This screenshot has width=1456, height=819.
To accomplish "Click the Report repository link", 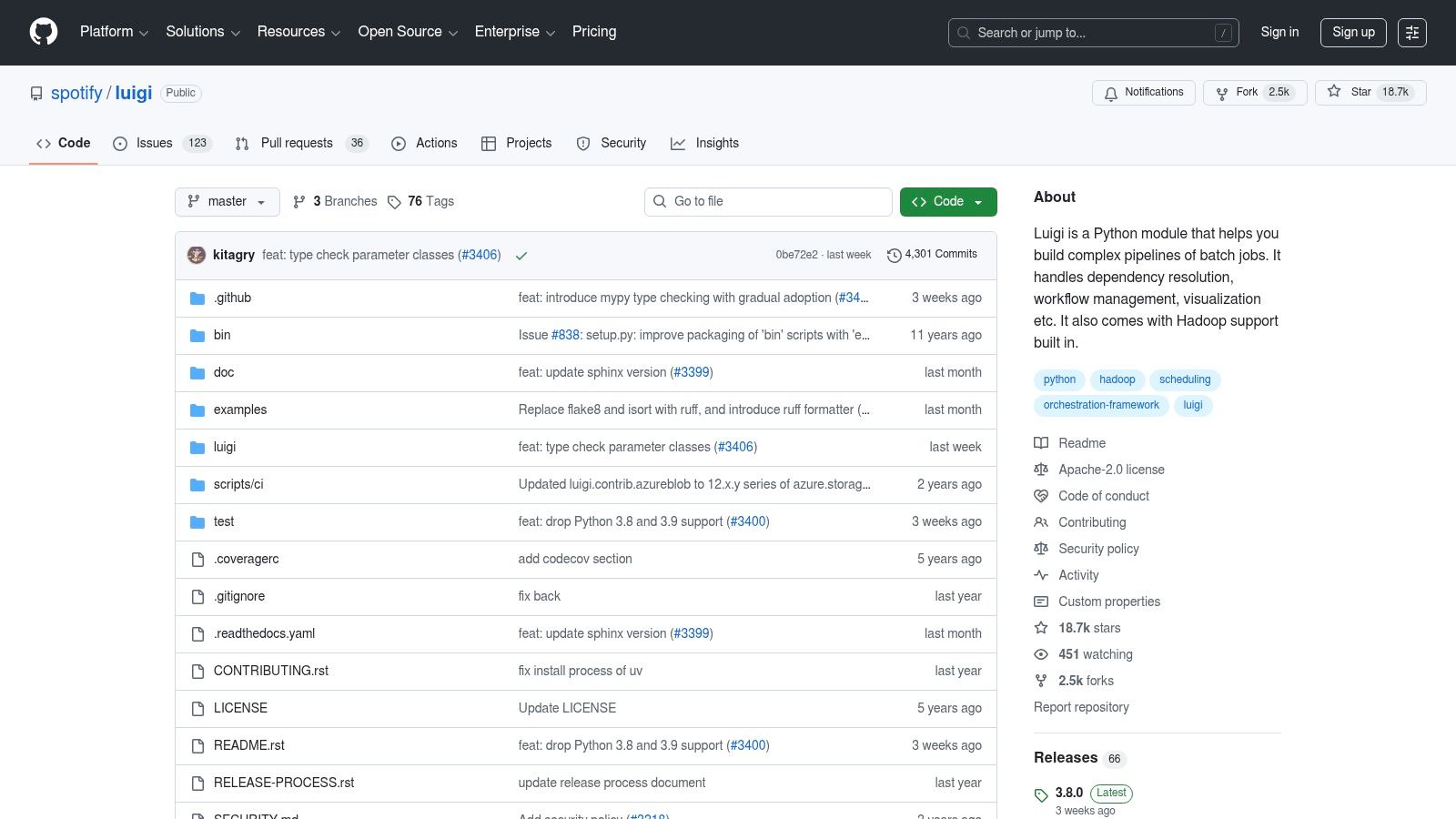I will [x=1081, y=707].
